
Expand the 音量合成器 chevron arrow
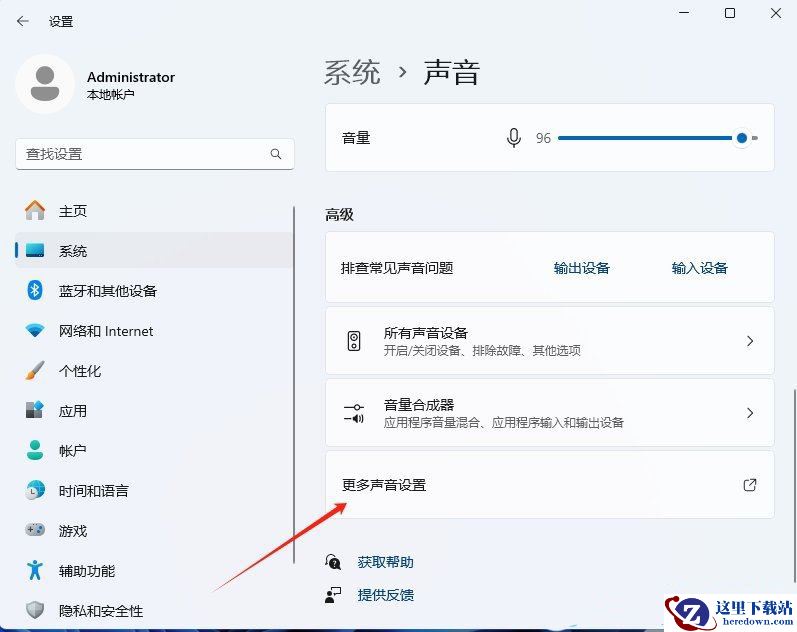click(x=750, y=413)
